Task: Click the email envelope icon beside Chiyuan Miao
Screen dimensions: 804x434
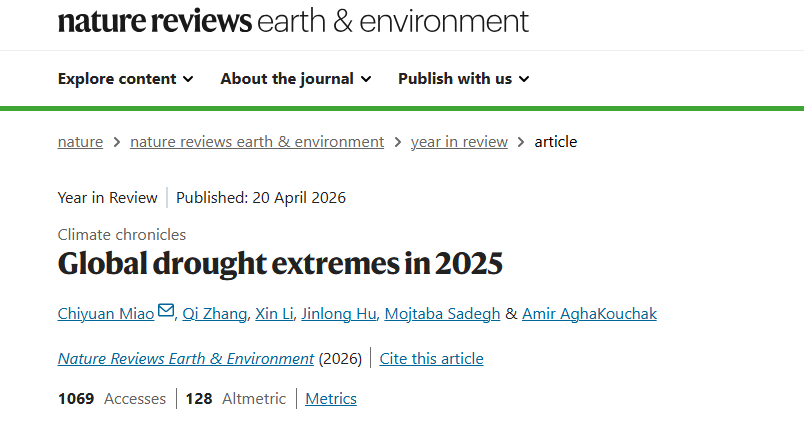Action: (x=165, y=312)
